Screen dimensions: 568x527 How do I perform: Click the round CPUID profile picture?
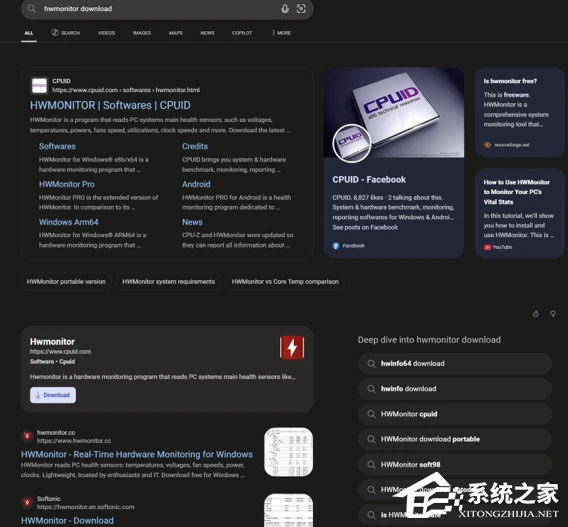coord(351,143)
